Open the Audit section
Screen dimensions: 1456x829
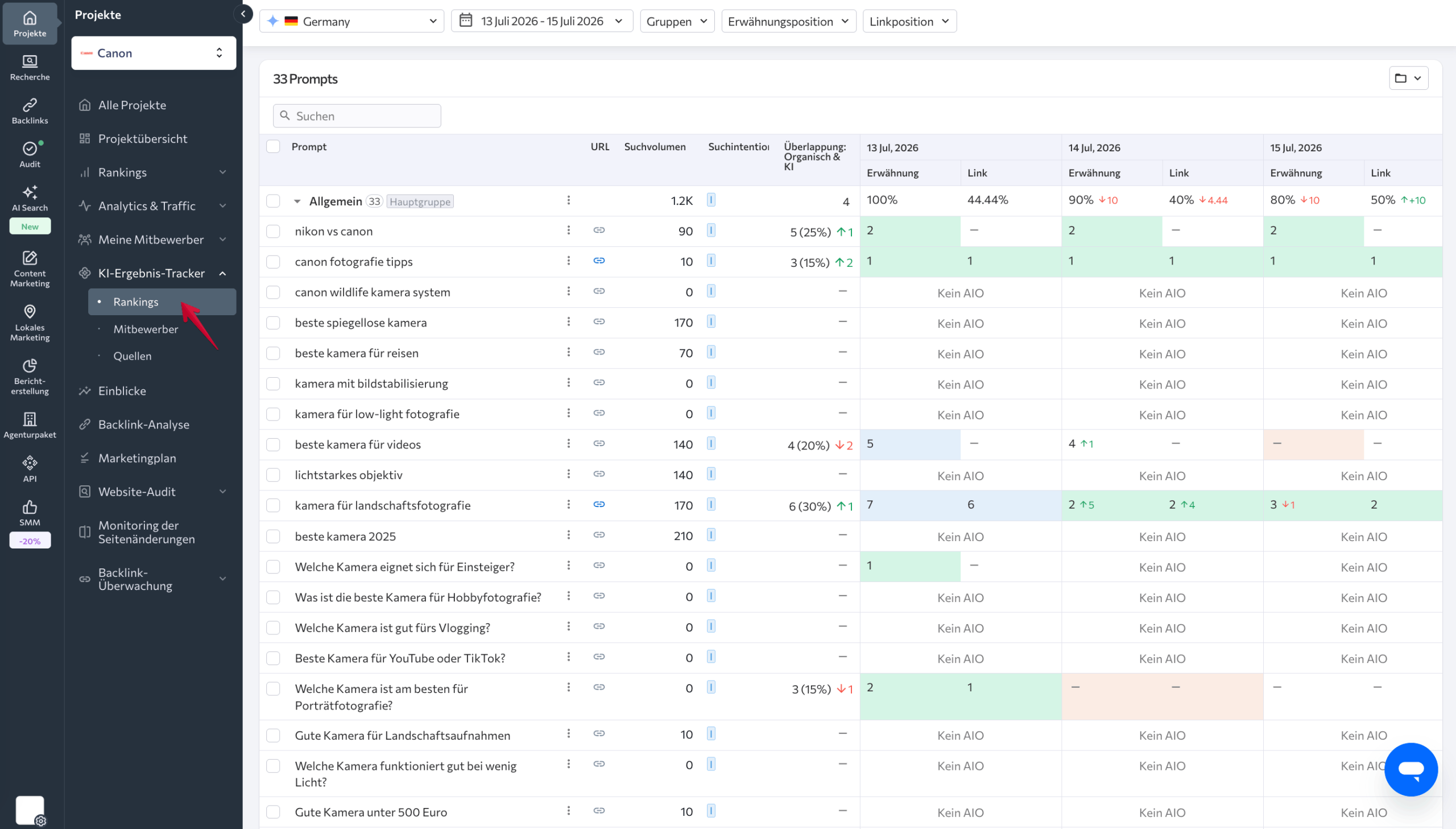[x=30, y=155]
